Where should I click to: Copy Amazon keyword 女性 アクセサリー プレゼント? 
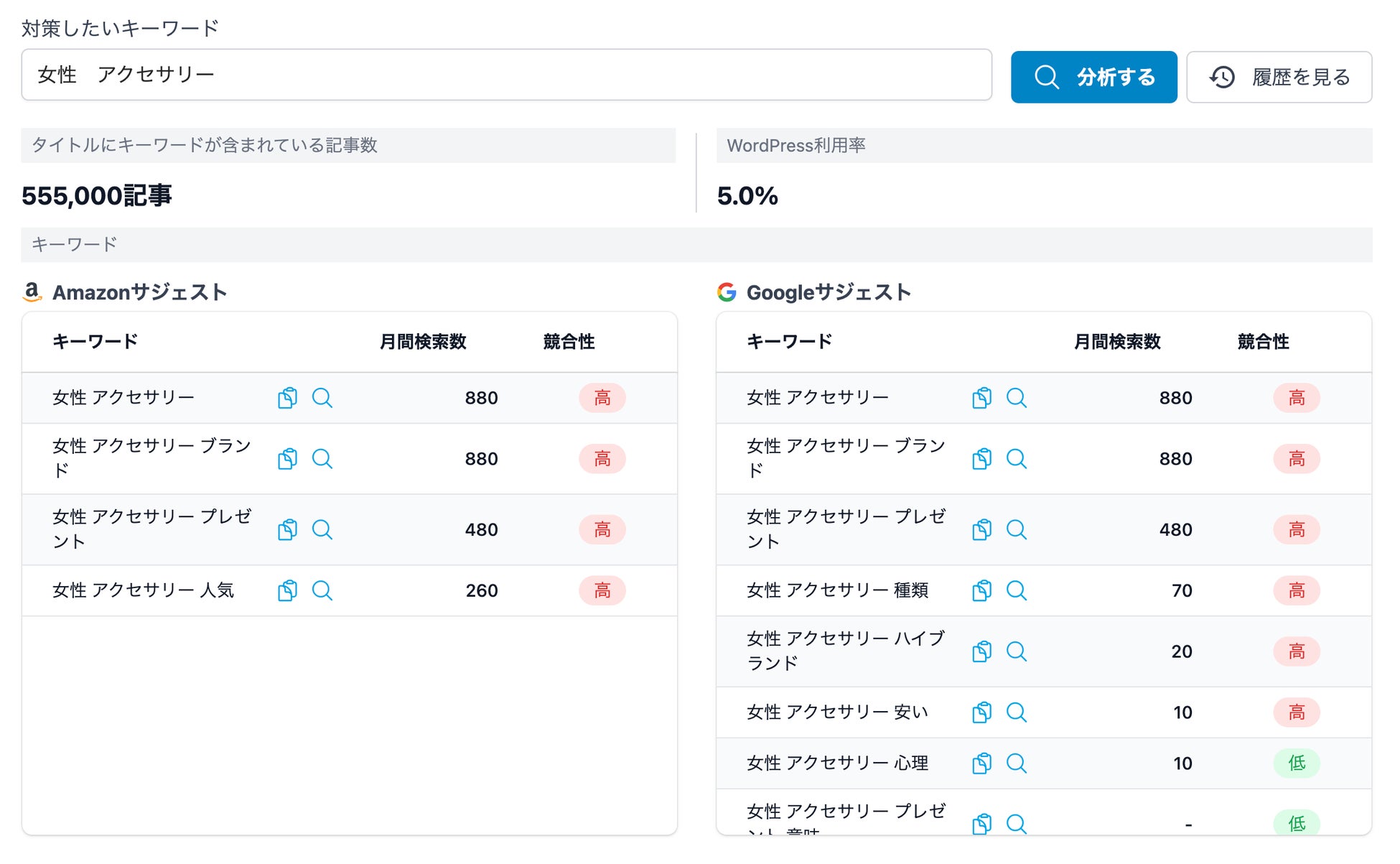click(x=287, y=530)
